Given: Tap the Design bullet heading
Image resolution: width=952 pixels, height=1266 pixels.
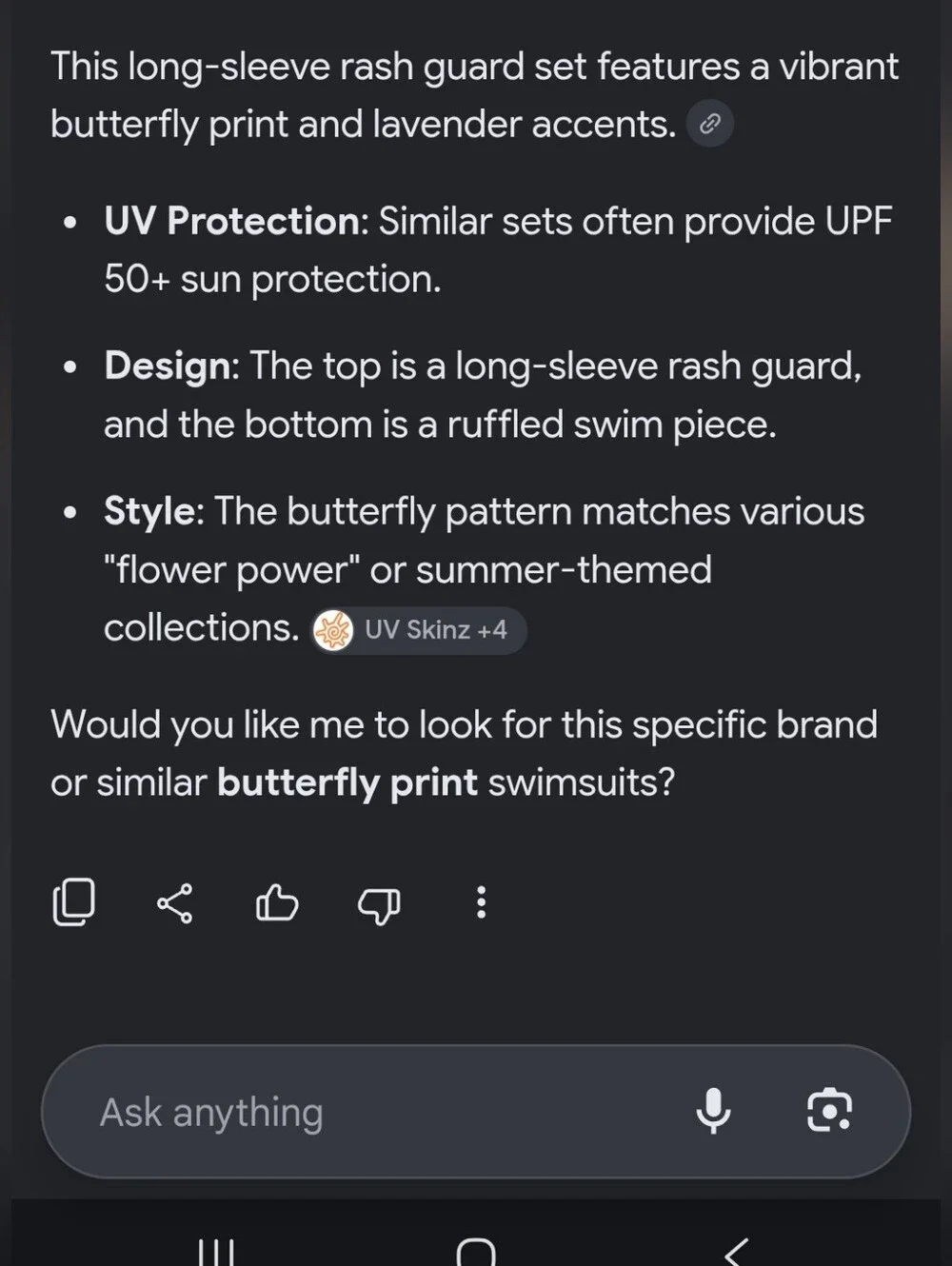Looking at the screenshot, I should click(167, 366).
